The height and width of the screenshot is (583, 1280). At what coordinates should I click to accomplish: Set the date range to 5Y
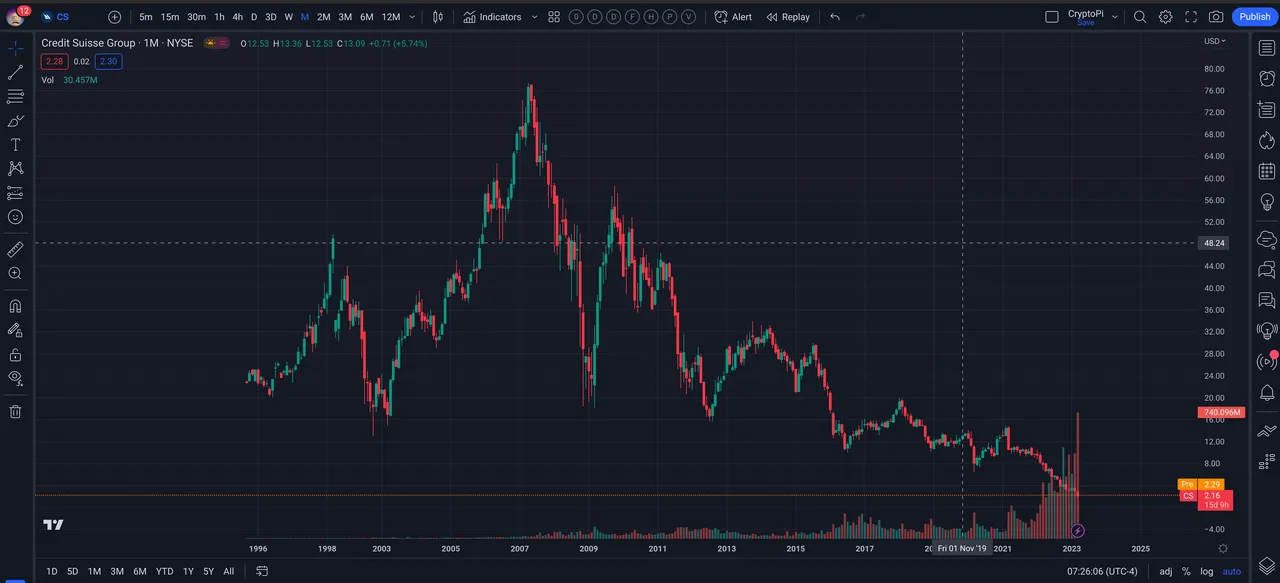pos(208,572)
